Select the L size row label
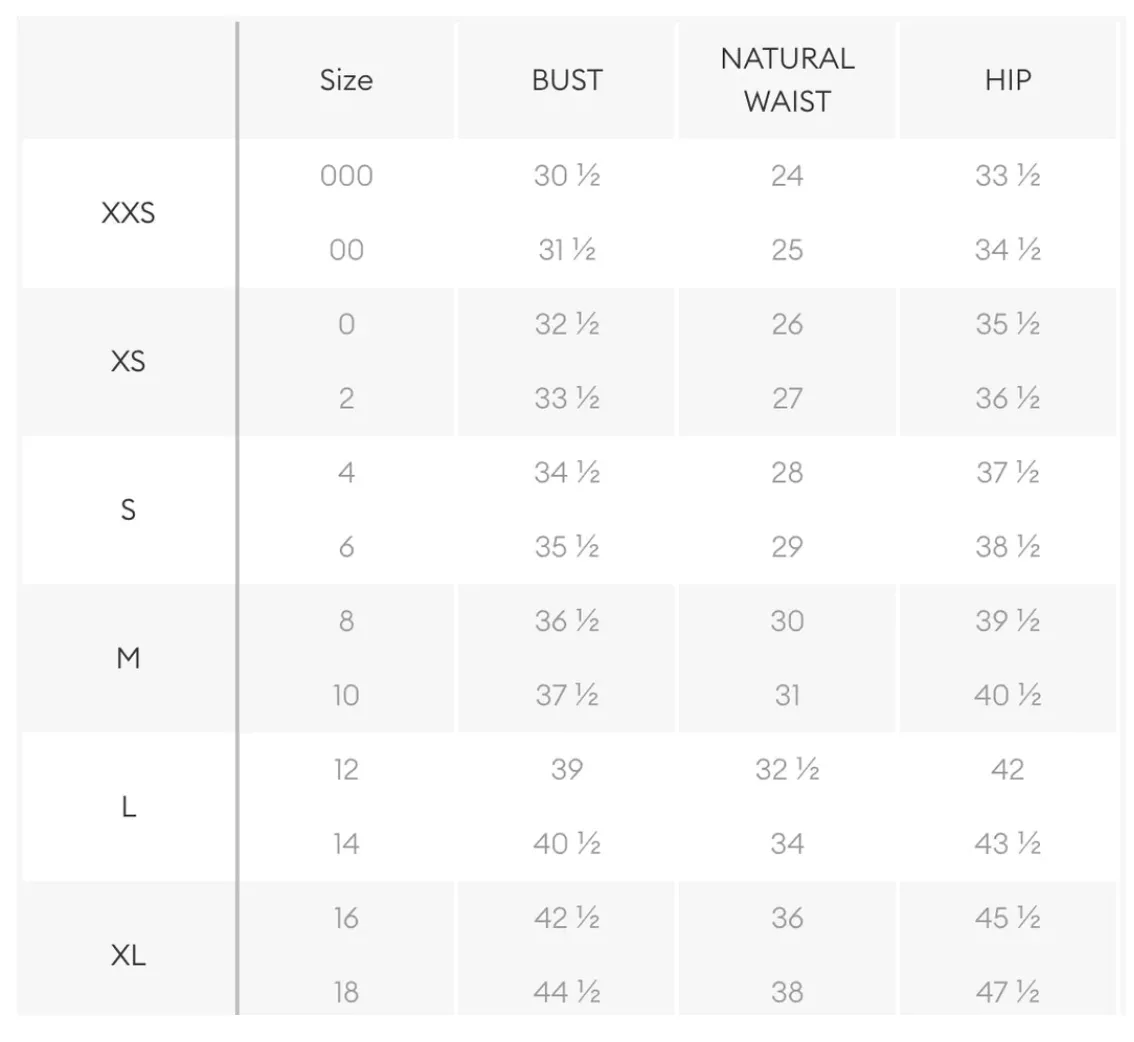The height and width of the screenshot is (1042, 1134). (x=128, y=807)
